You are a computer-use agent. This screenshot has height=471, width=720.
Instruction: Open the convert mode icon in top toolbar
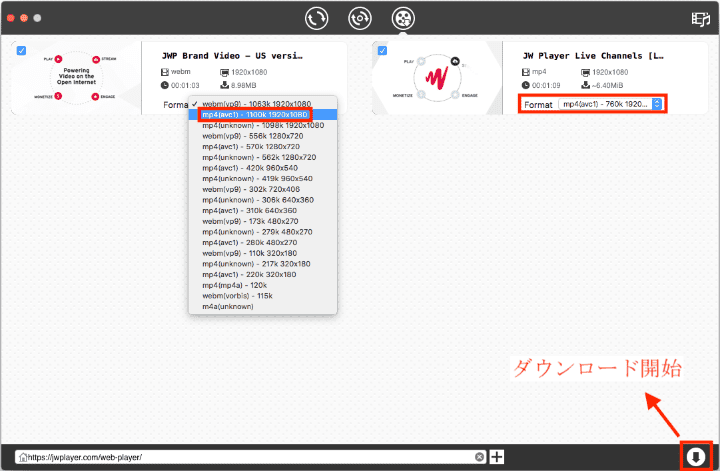pyautogui.click(x=316, y=18)
